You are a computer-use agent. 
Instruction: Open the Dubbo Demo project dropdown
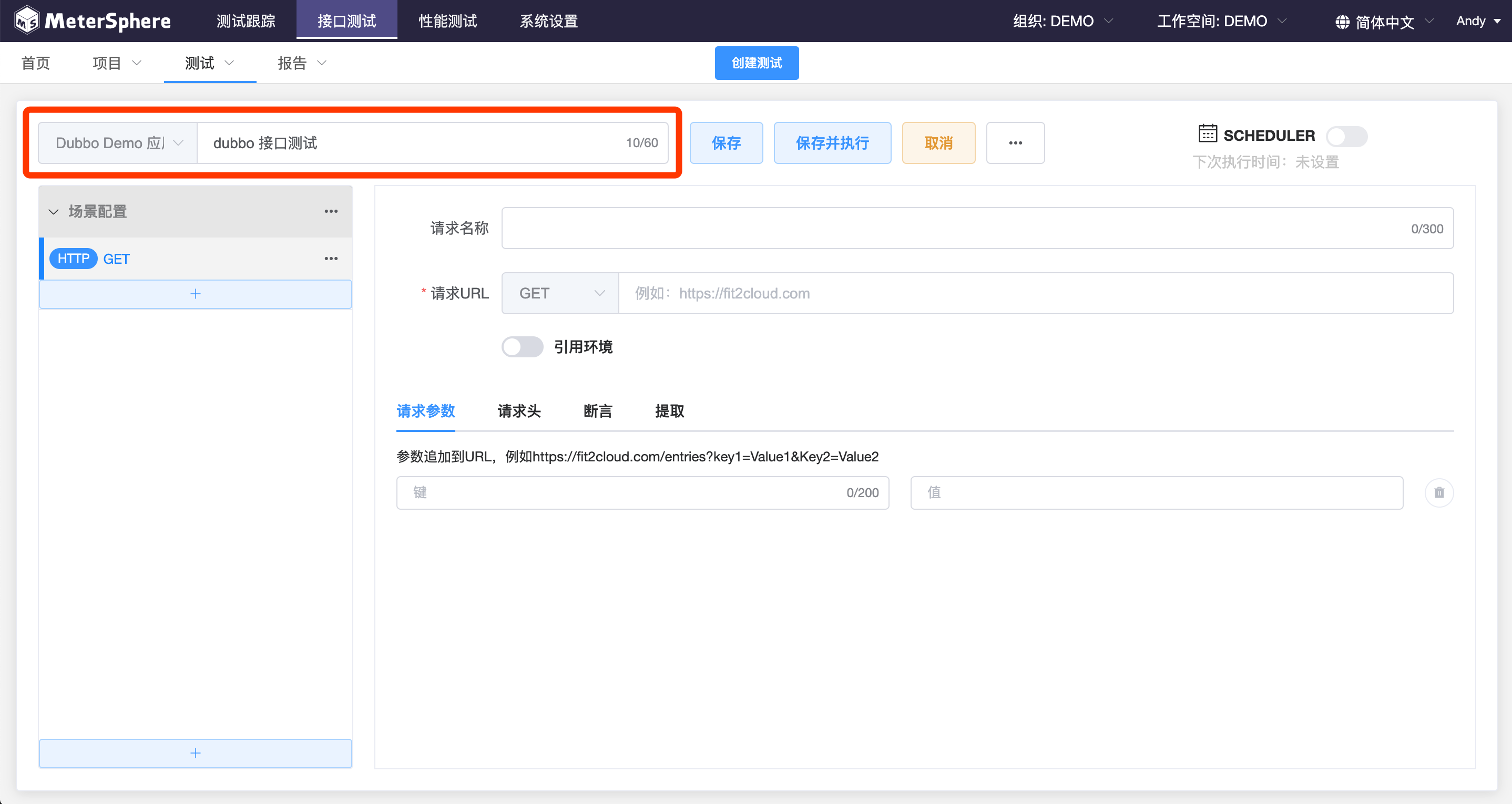pyautogui.click(x=118, y=142)
